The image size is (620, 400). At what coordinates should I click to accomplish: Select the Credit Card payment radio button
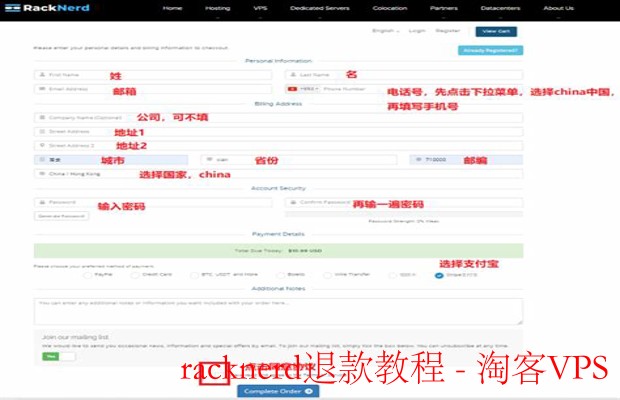(x=135, y=275)
